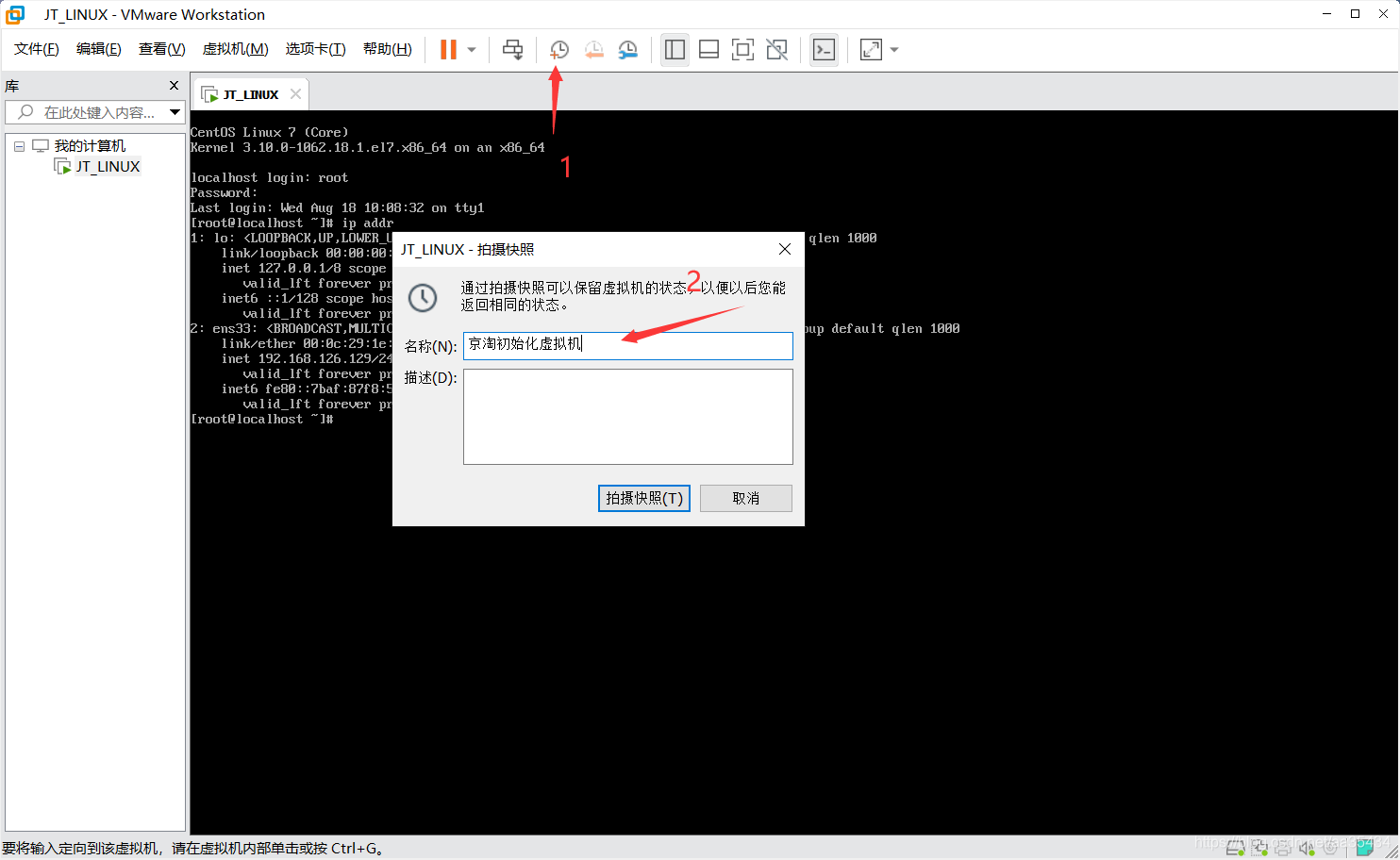Enter full screen mode

(x=742, y=50)
